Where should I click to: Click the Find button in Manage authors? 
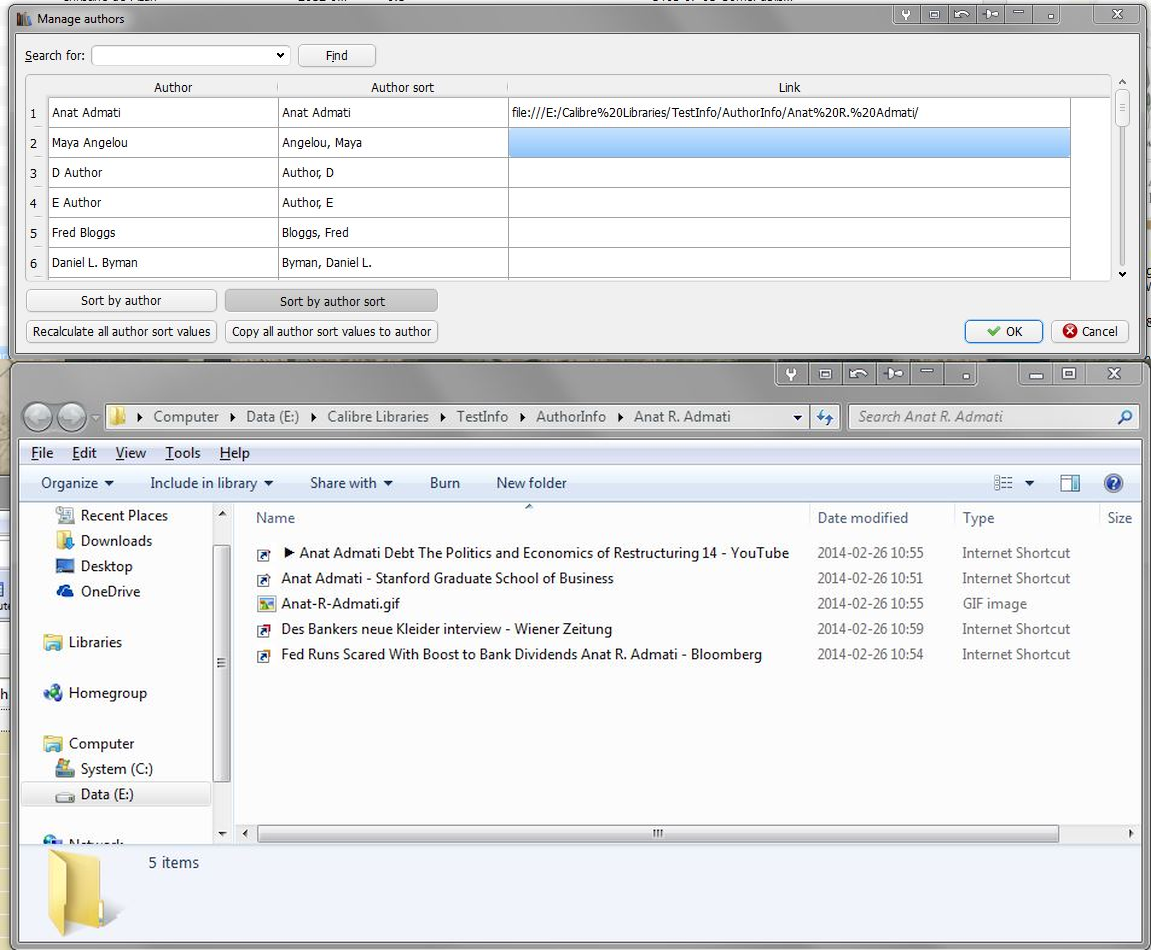click(336, 56)
